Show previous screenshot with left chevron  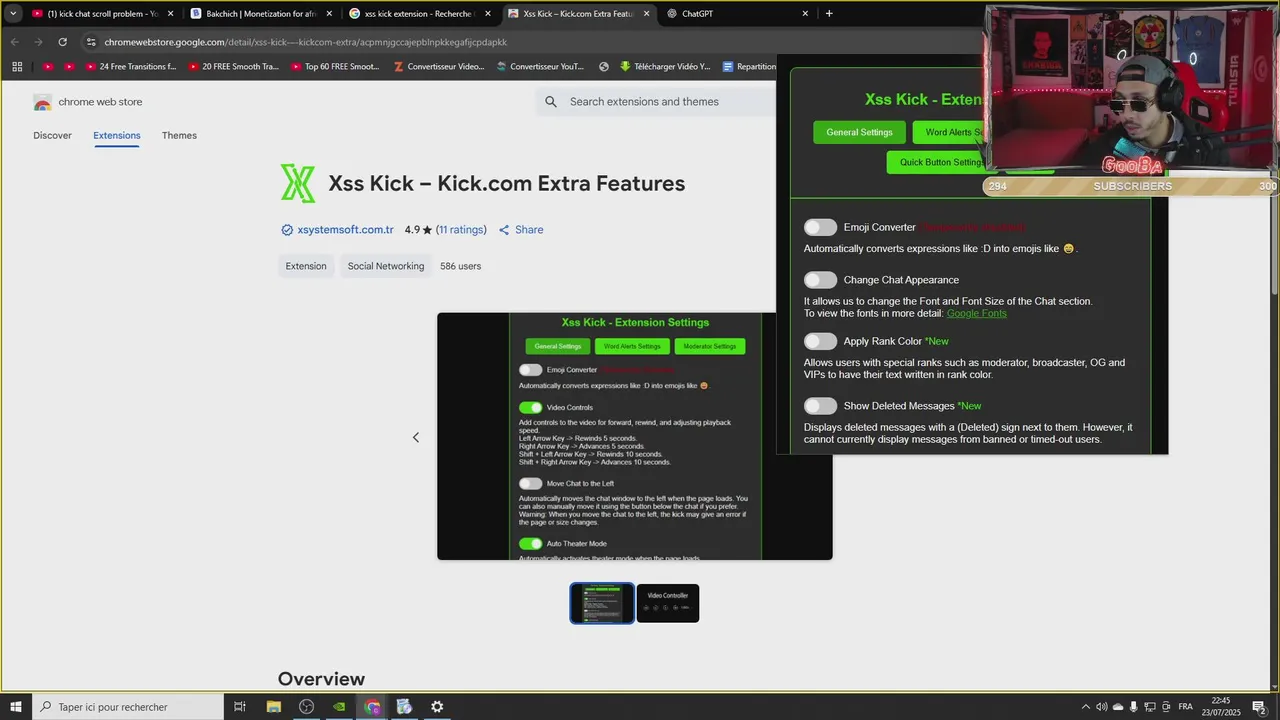416,437
